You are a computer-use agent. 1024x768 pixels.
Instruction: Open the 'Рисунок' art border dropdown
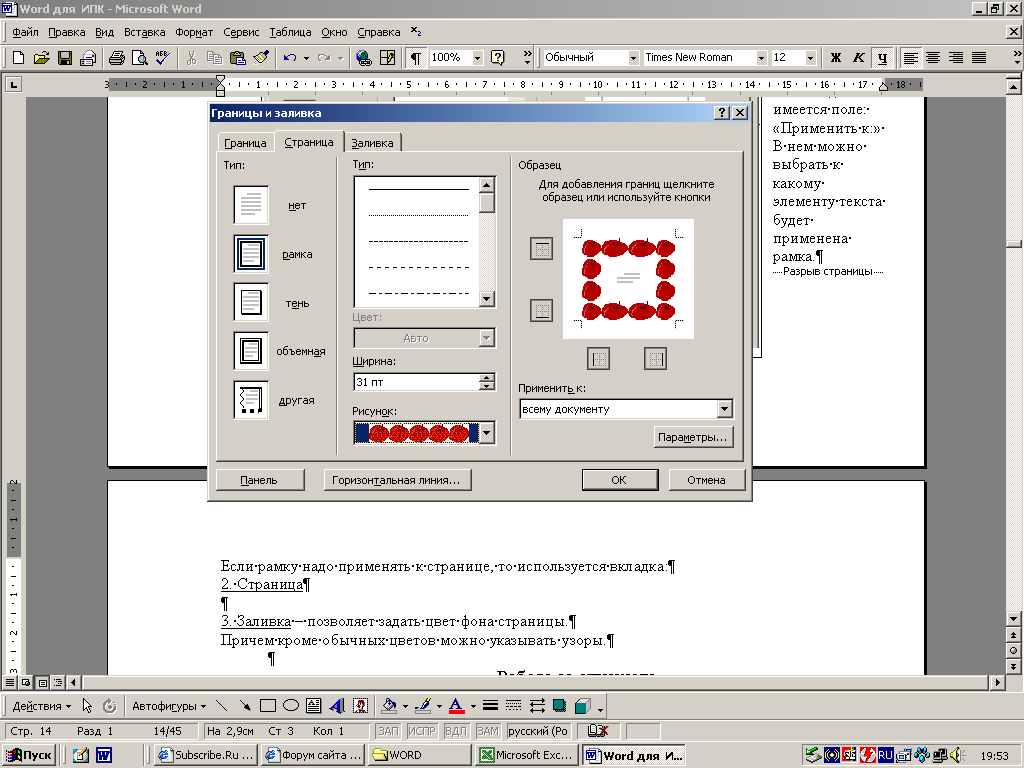click(487, 433)
